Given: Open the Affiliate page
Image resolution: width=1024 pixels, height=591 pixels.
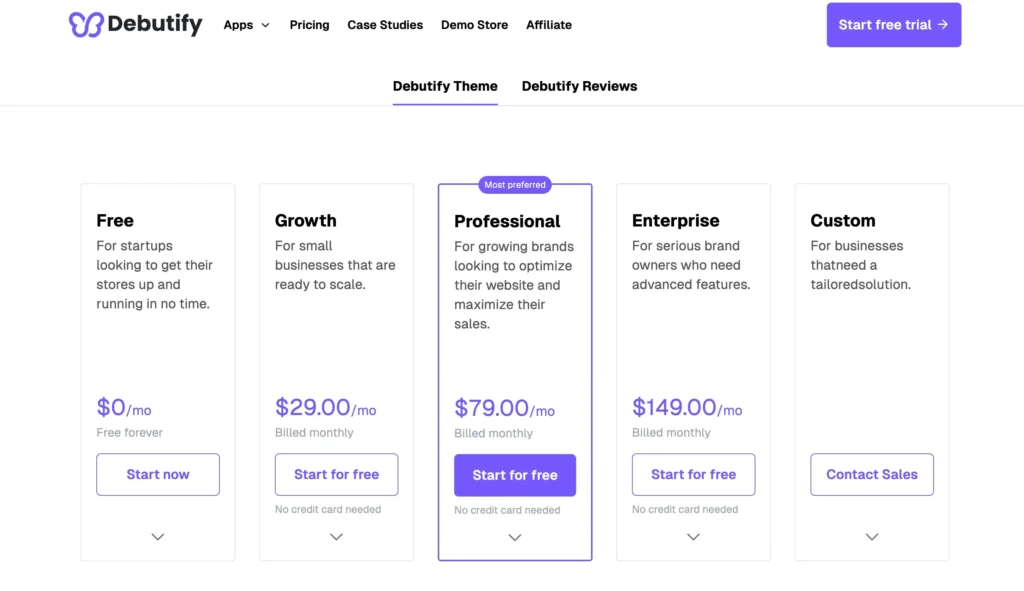Looking at the screenshot, I should coord(548,25).
